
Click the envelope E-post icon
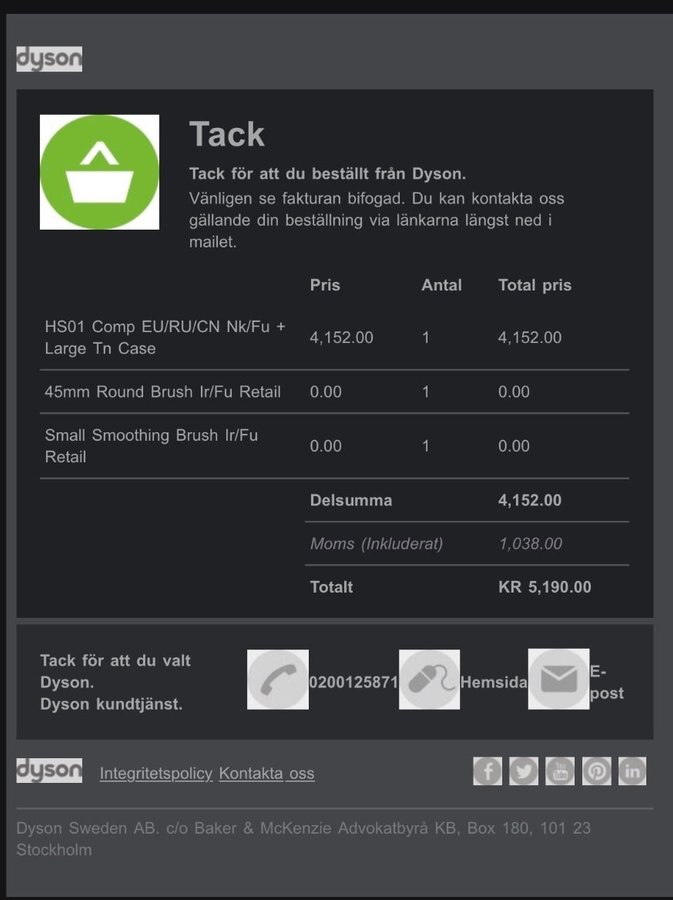coord(558,680)
